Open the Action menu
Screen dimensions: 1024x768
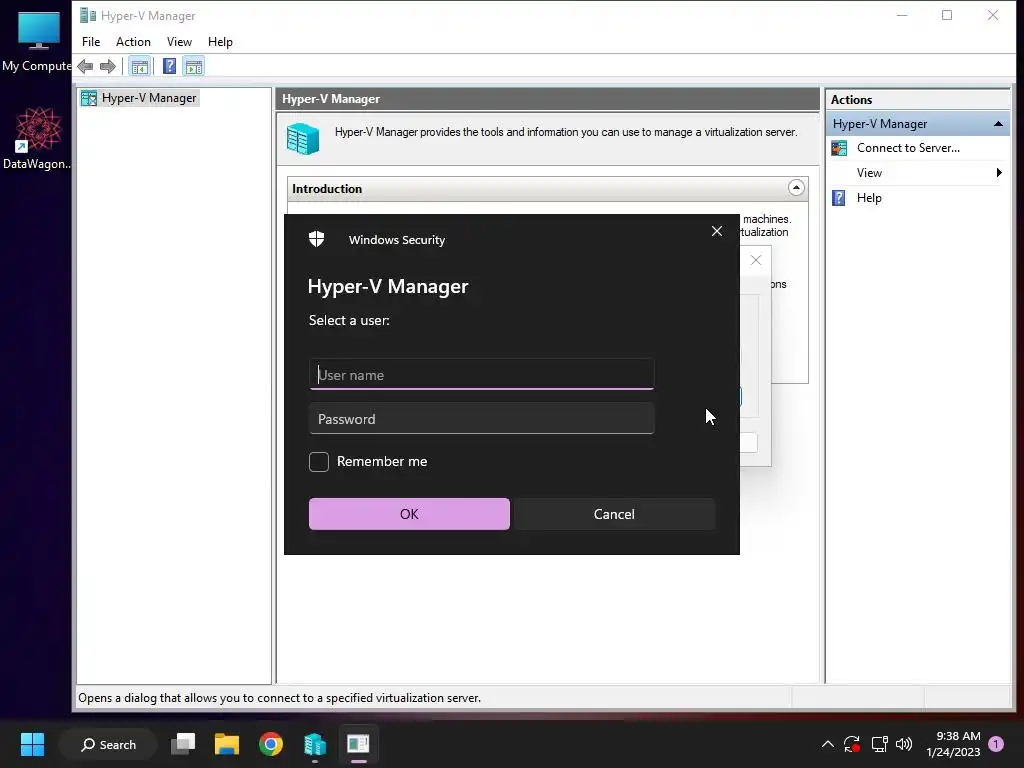click(x=133, y=42)
